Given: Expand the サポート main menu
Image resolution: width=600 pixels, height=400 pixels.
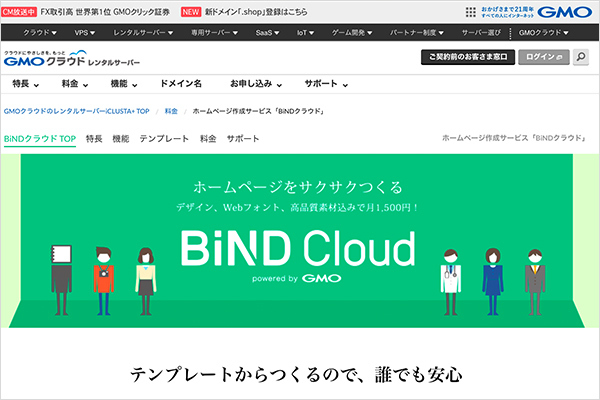Looking at the screenshot, I should 326,83.
